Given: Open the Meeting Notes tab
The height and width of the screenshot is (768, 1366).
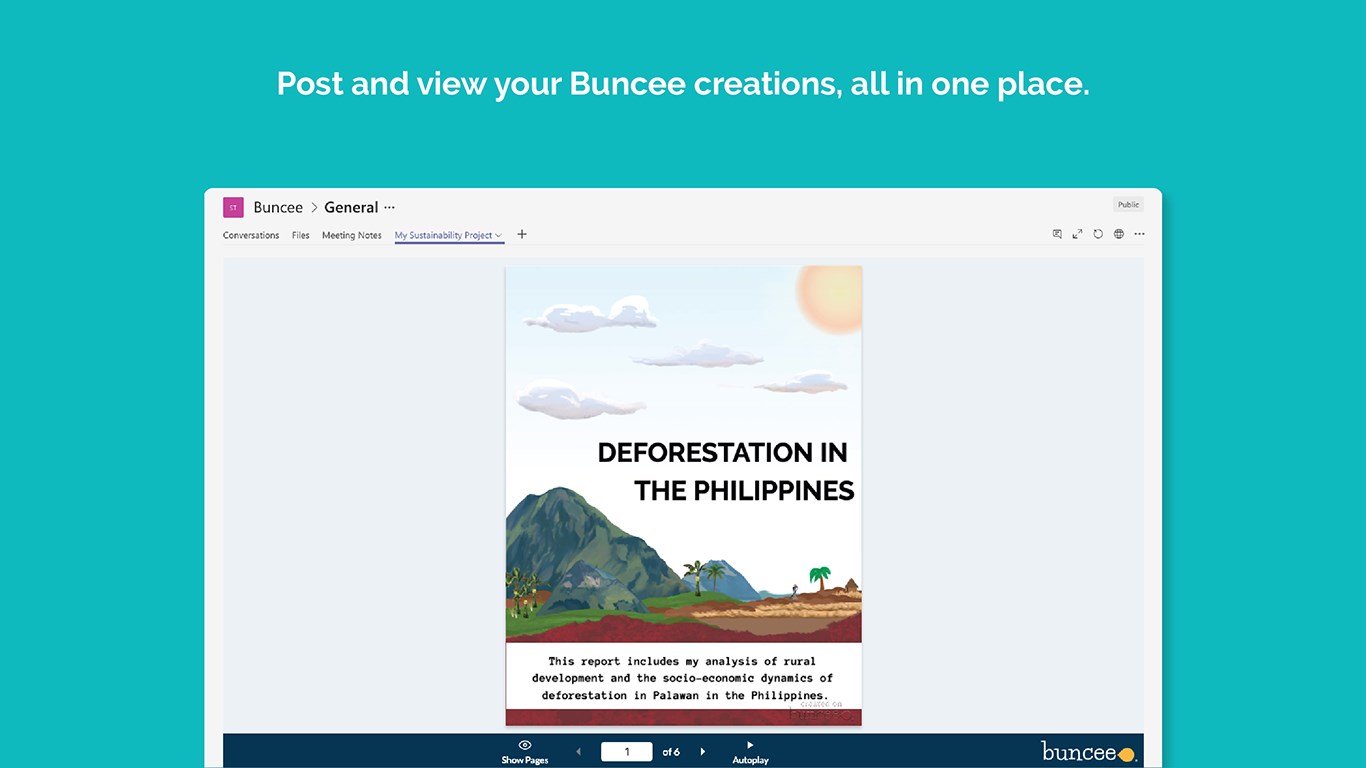Looking at the screenshot, I should [352, 236].
